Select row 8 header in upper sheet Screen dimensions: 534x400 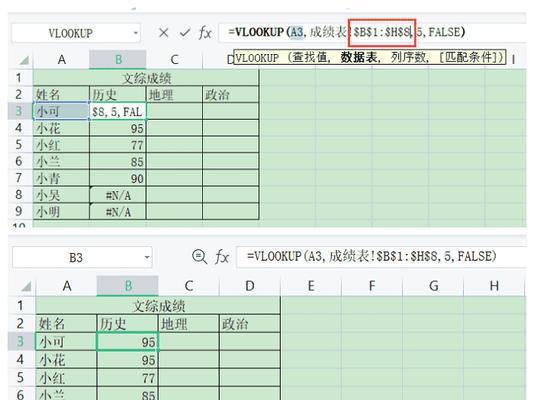[20, 195]
